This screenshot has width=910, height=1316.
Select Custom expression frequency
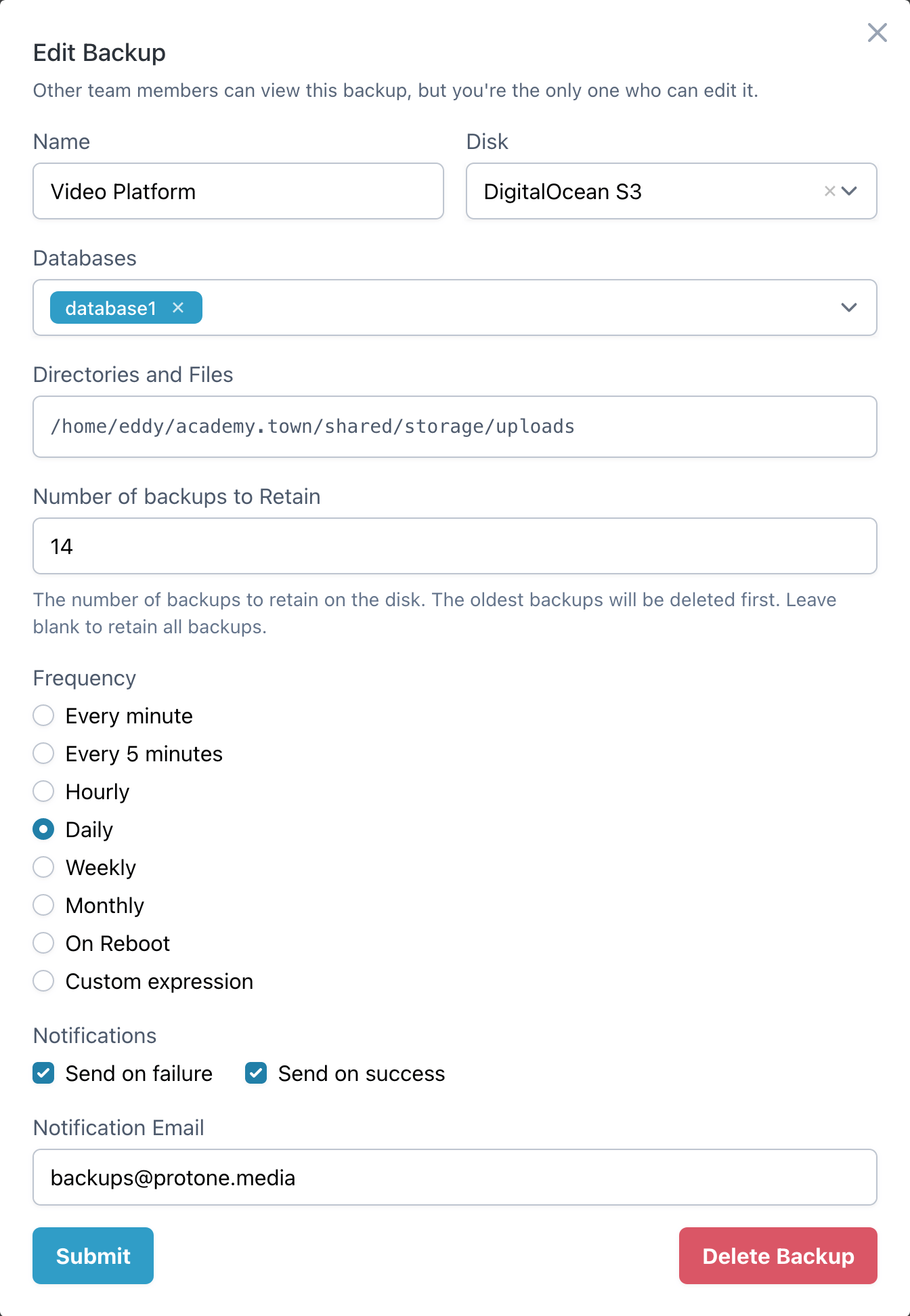43,981
